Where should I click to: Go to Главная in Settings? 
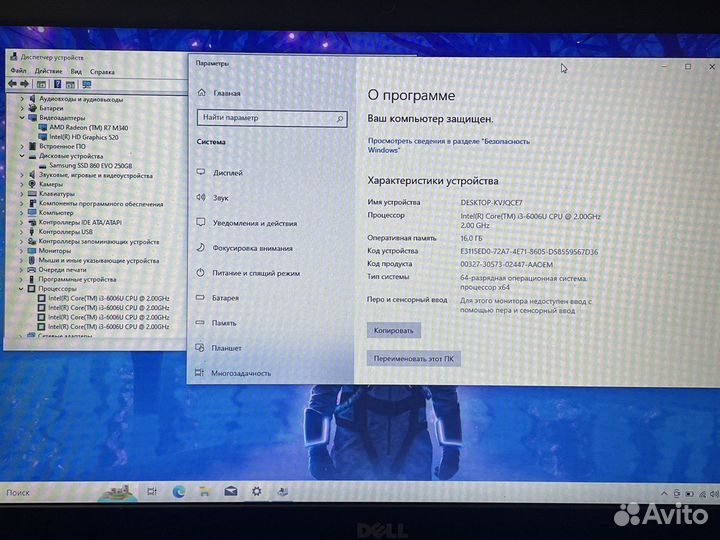point(219,93)
